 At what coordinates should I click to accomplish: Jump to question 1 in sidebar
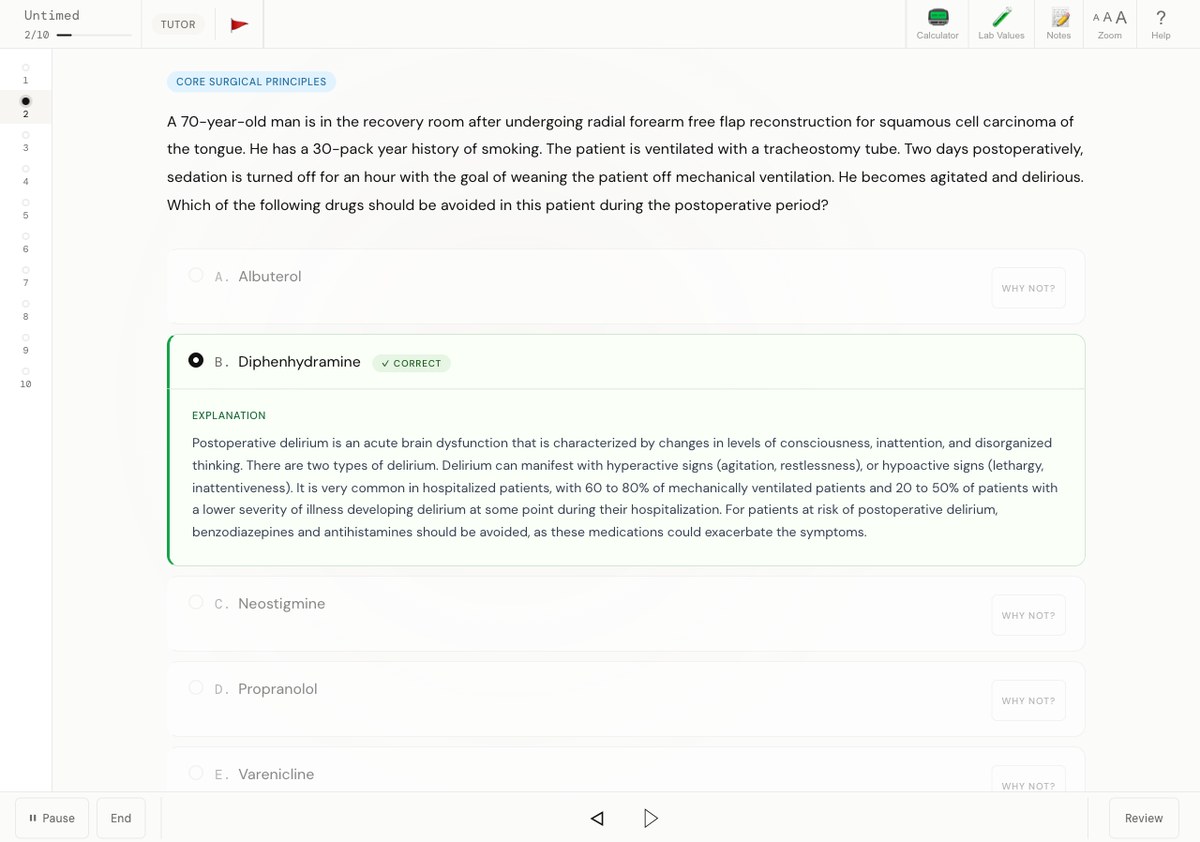click(25, 73)
